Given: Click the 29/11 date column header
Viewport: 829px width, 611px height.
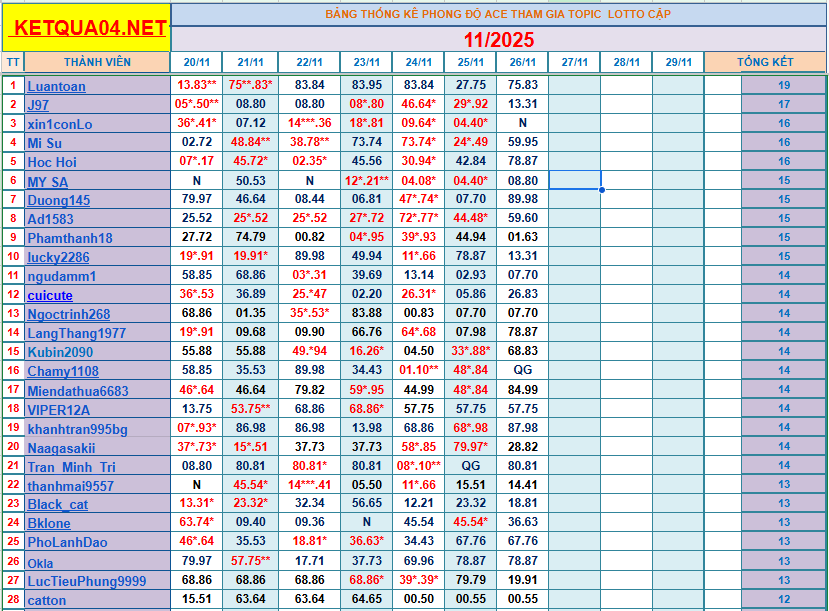Looking at the screenshot, I should tap(678, 62).
